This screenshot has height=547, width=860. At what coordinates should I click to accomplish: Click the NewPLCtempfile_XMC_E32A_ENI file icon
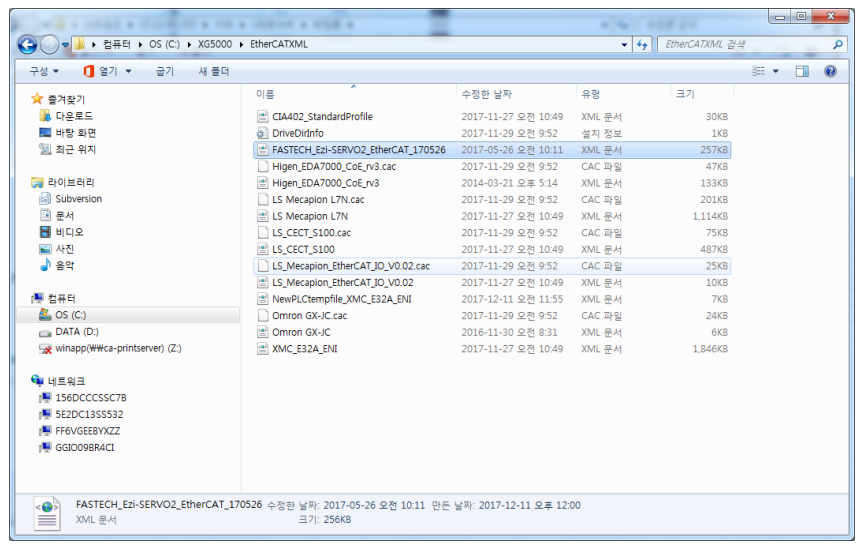tap(263, 299)
